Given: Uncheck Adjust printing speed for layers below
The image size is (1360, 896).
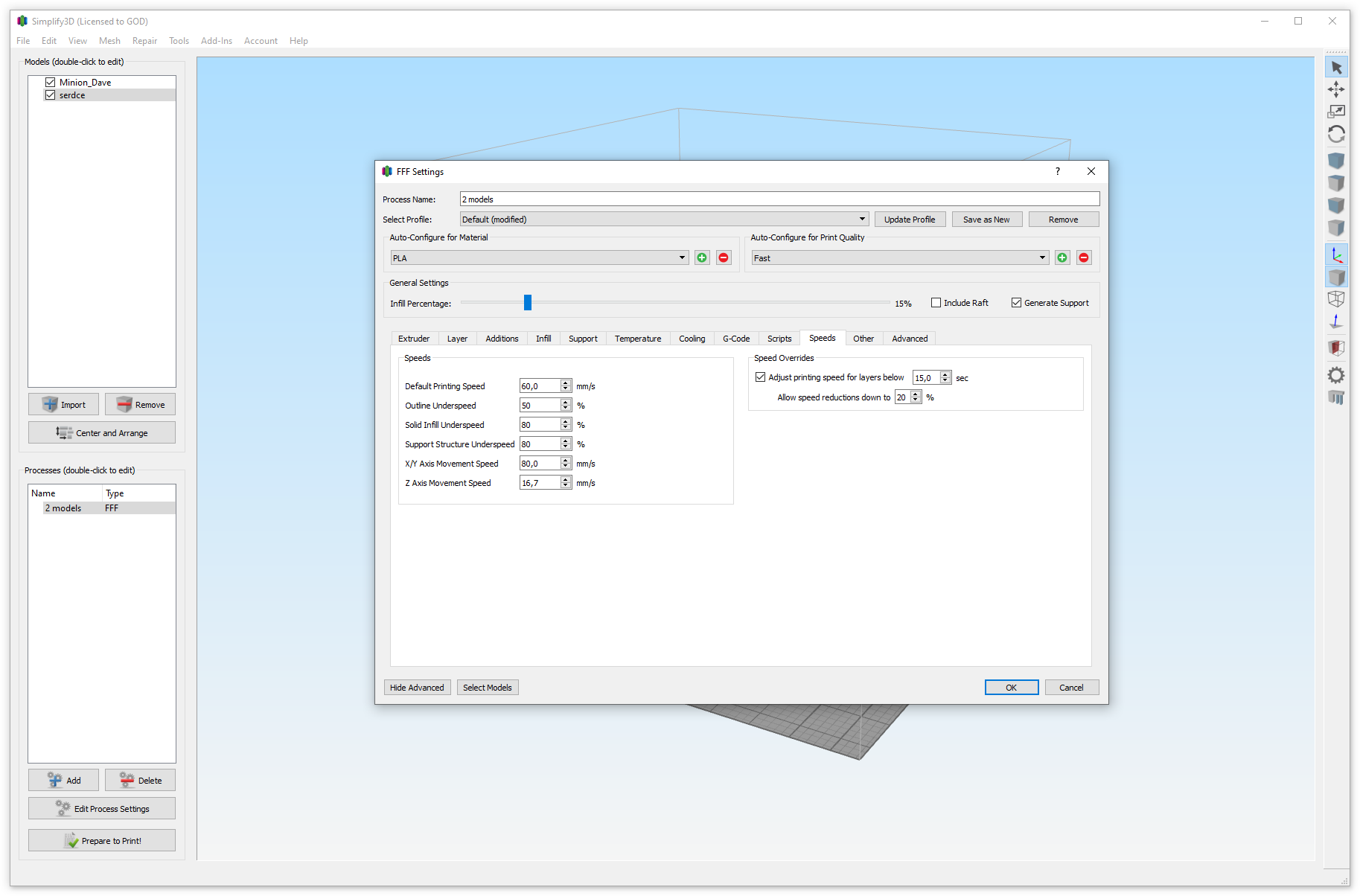Looking at the screenshot, I should coord(760,377).
